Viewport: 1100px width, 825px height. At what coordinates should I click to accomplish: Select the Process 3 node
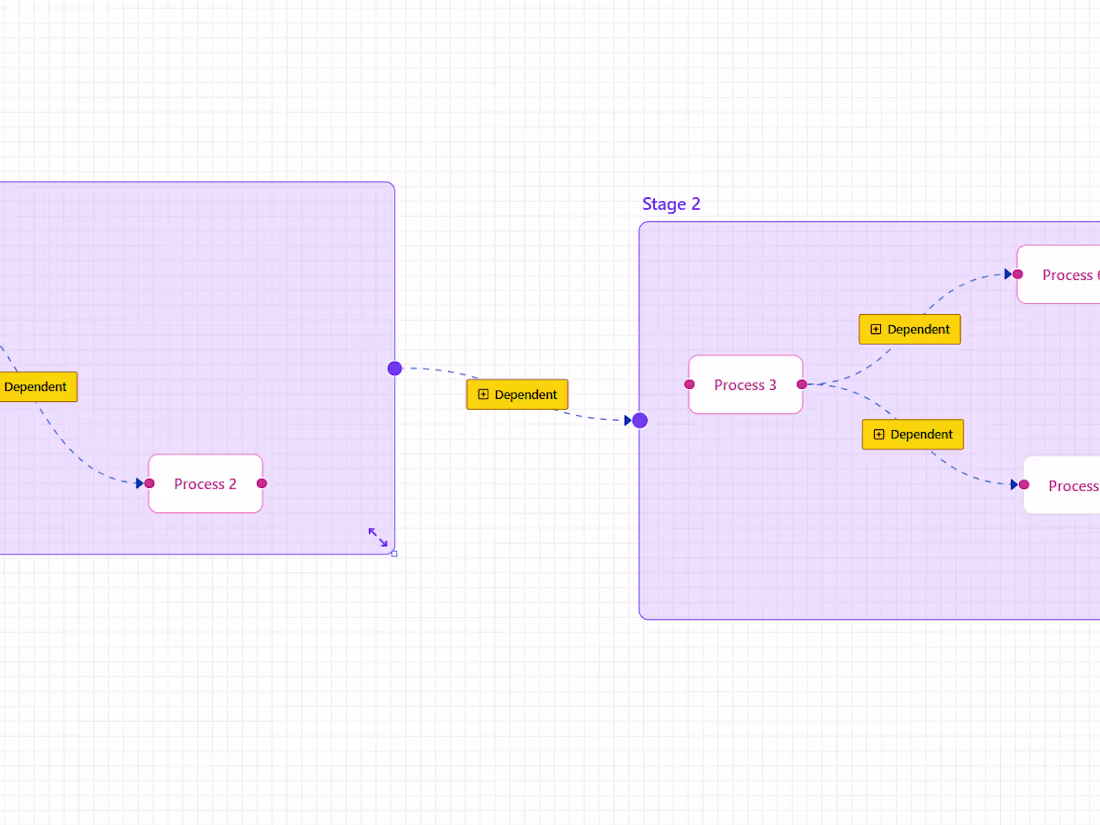[x=745, y=383]
